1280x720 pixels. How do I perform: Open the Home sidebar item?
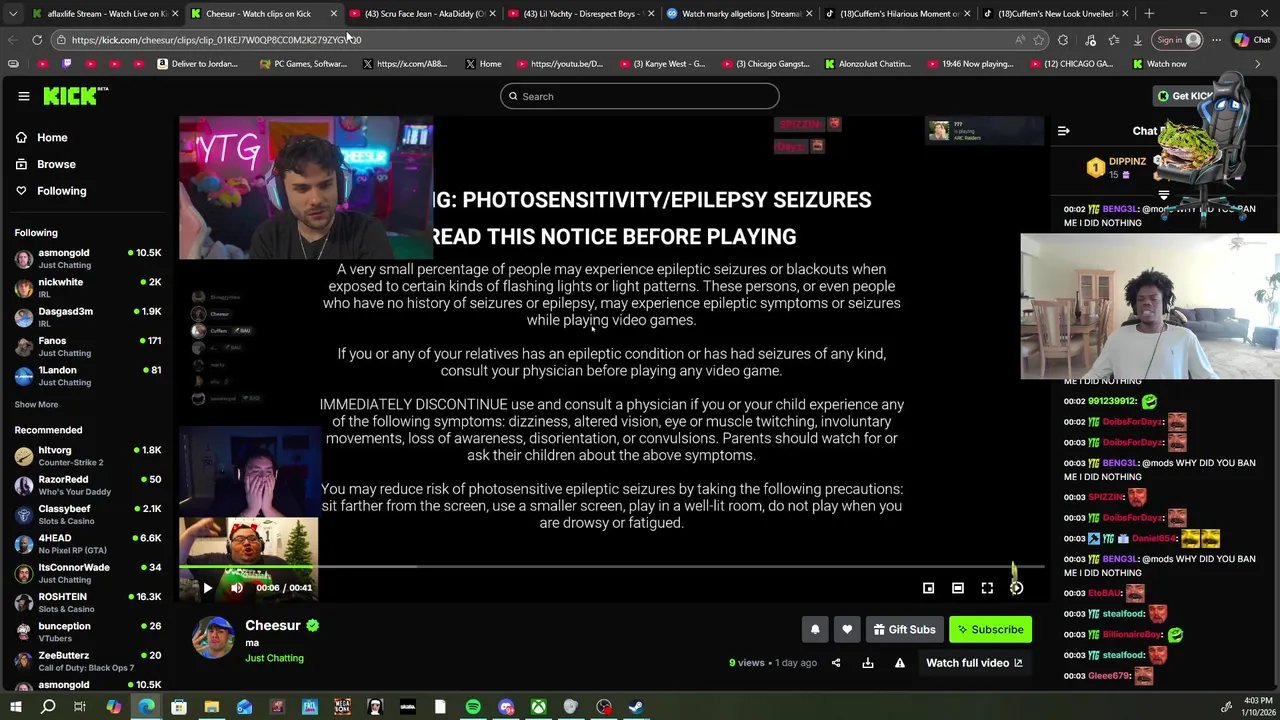[52, 137]
